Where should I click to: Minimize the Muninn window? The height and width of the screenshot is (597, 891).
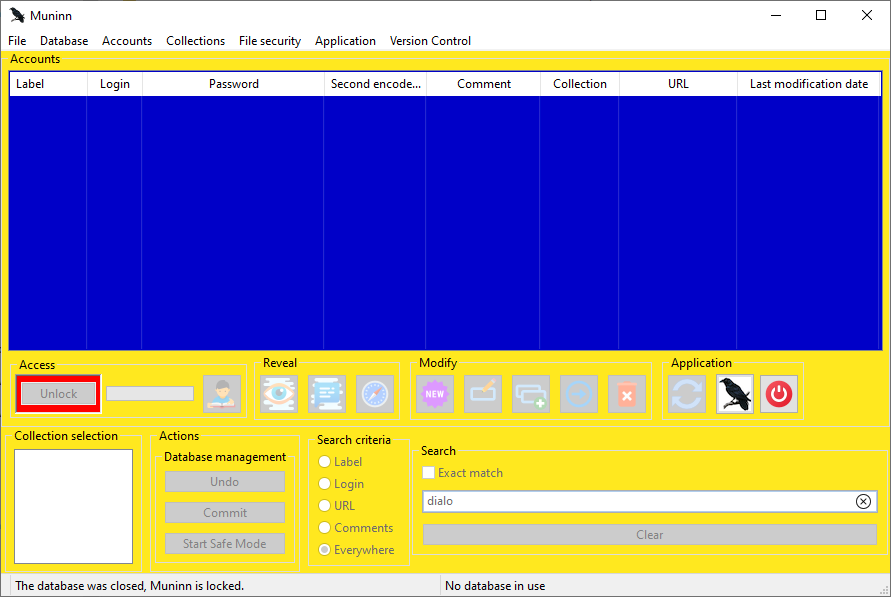(776, 15)
